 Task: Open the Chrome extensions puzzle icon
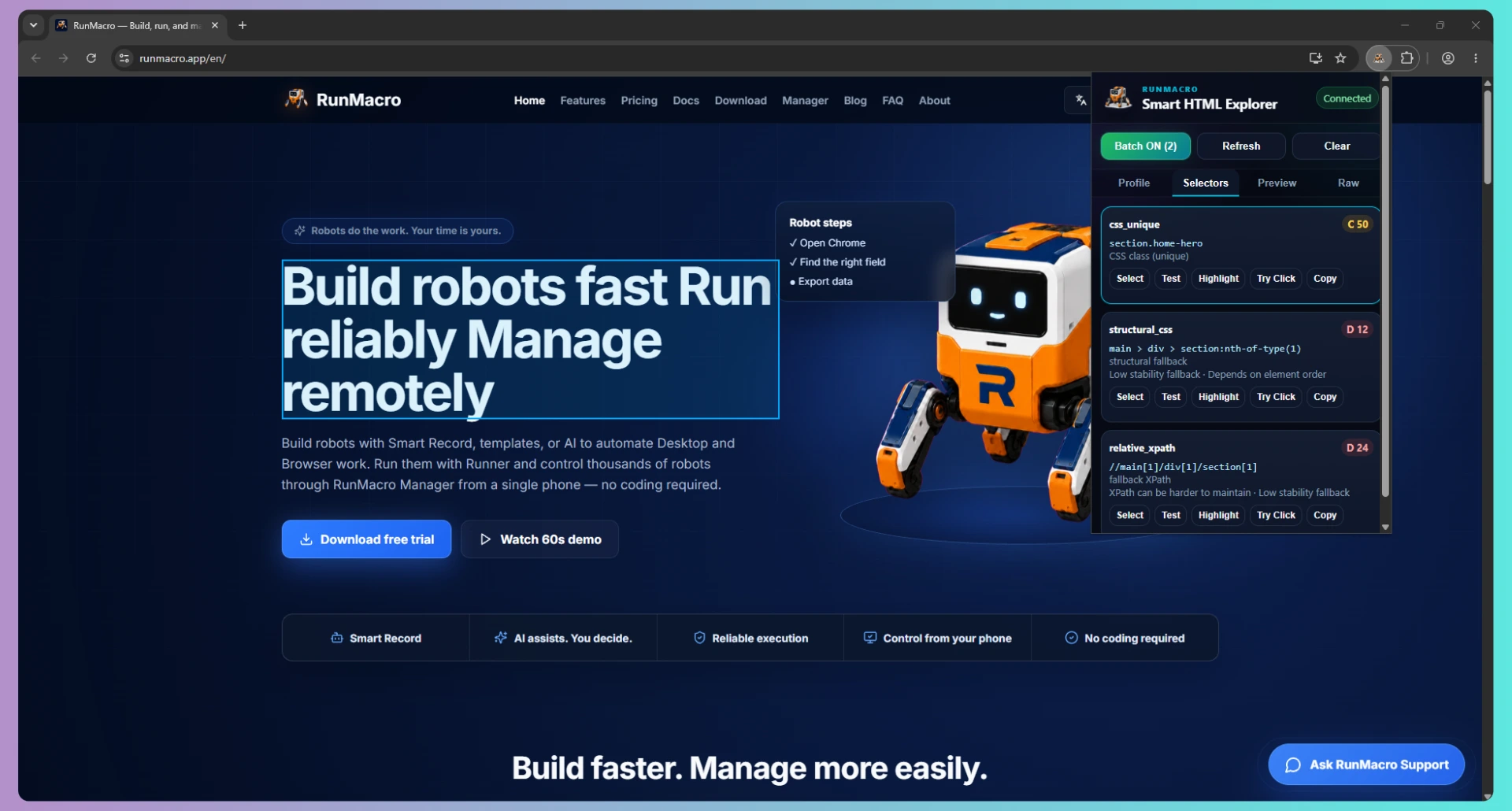[1406, 58]
